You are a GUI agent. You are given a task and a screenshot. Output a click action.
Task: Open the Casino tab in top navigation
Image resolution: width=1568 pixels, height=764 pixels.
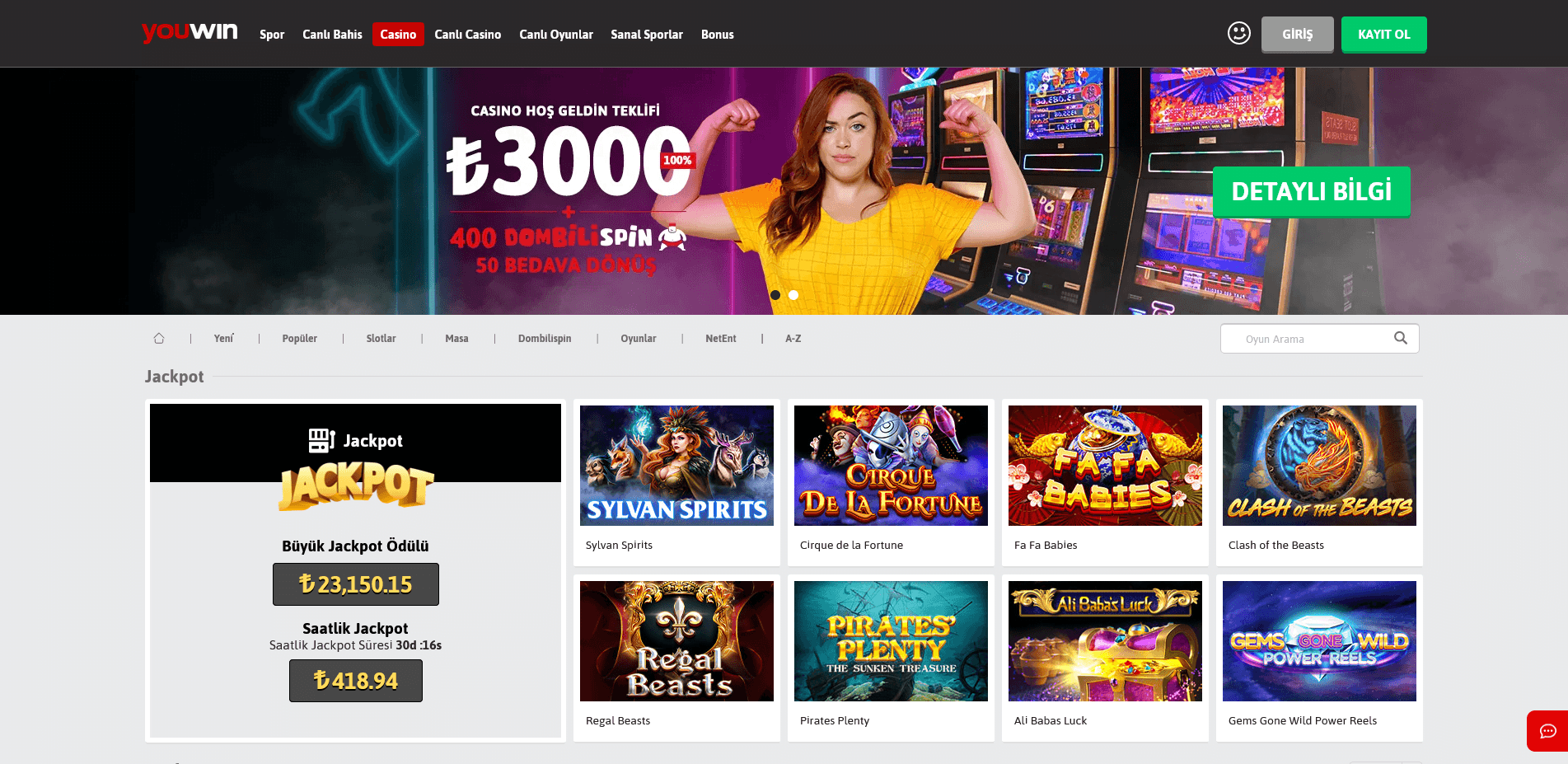click(398, 35)
